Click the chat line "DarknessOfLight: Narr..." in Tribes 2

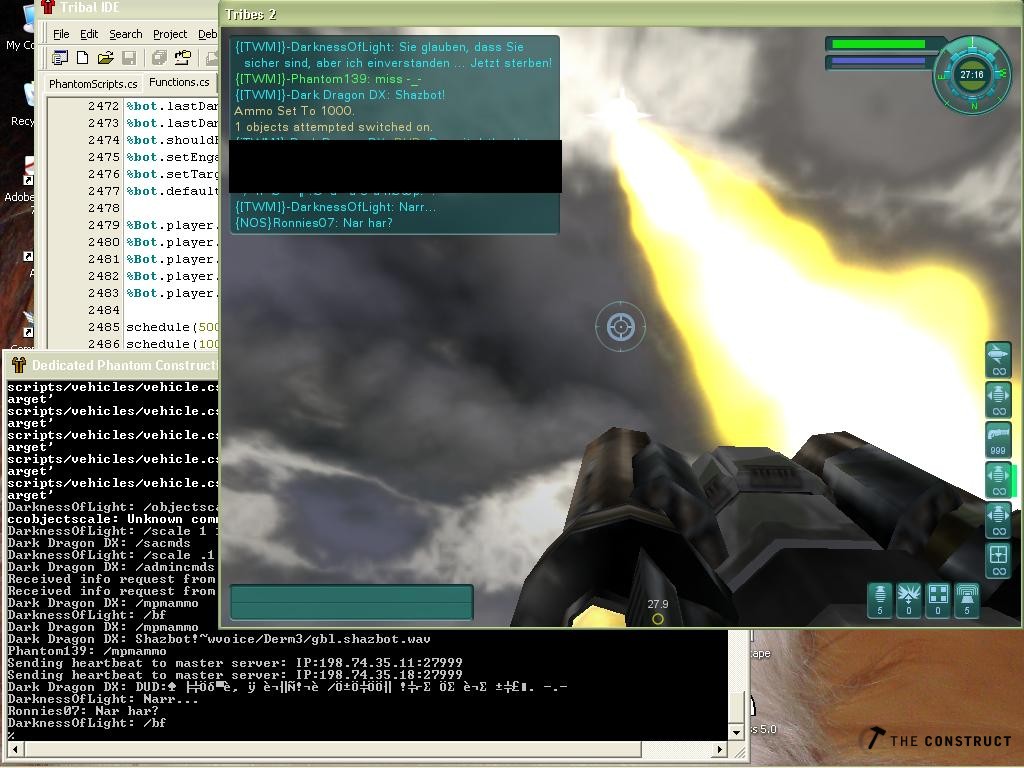pos(335,207)
